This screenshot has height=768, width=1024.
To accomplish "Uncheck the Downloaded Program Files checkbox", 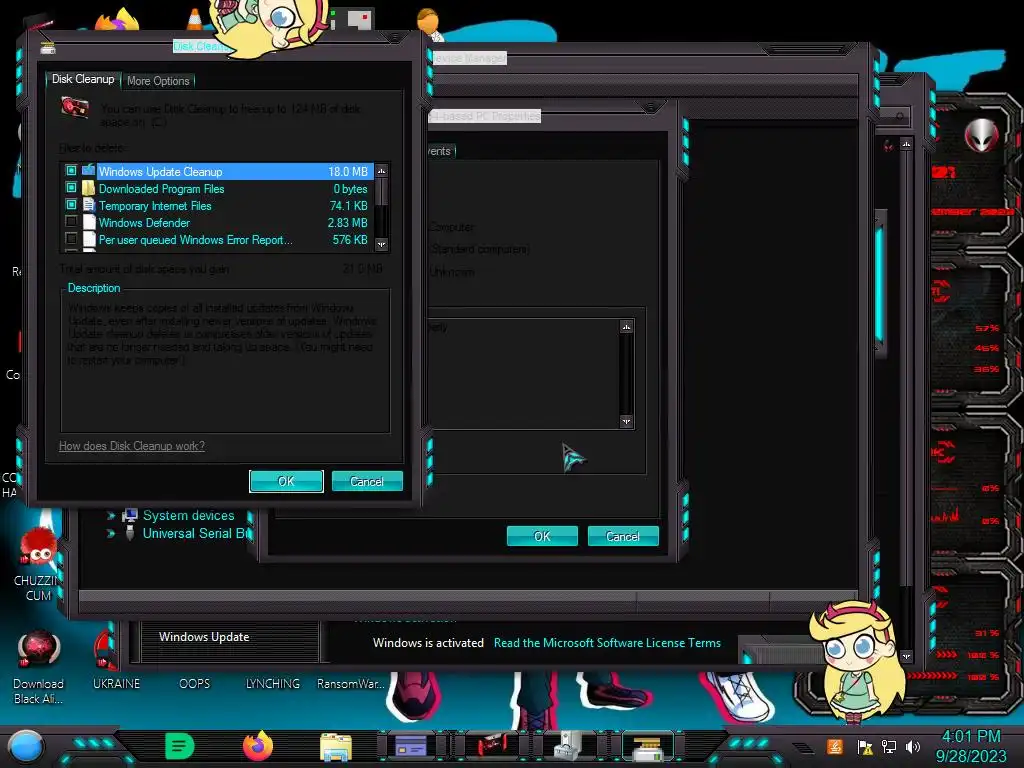I will click(71, 187).
